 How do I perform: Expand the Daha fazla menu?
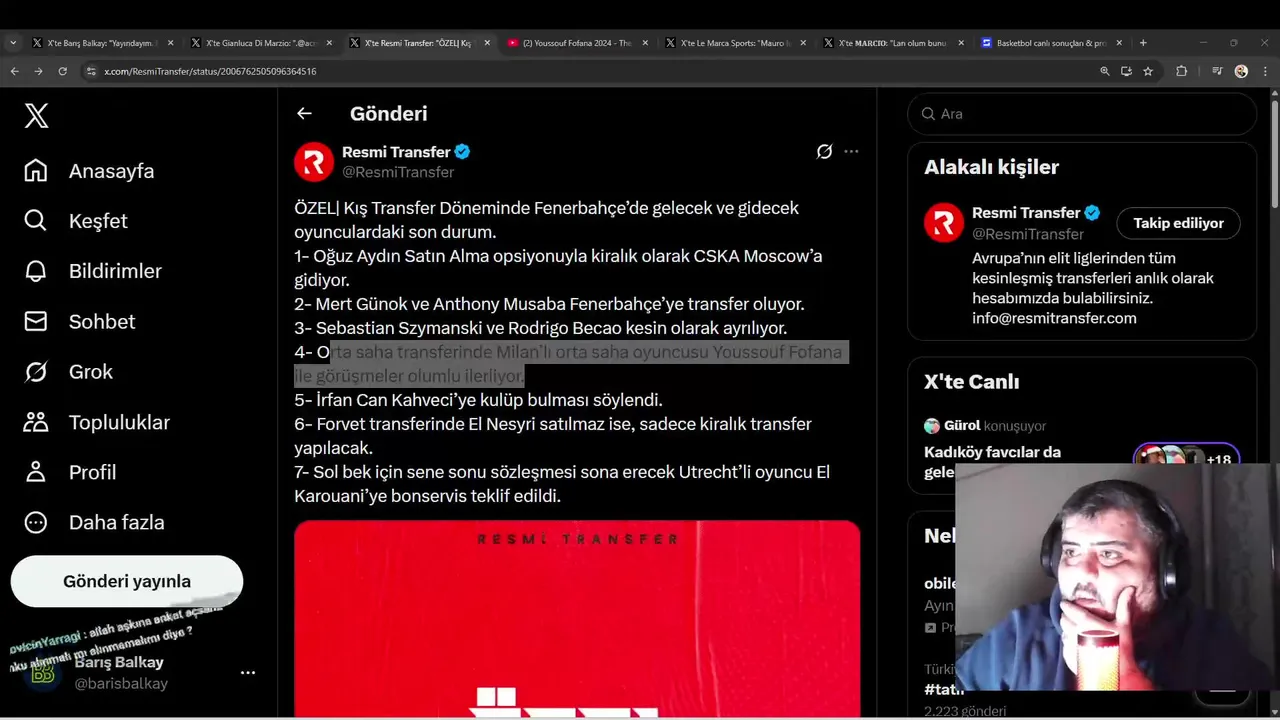94,522
